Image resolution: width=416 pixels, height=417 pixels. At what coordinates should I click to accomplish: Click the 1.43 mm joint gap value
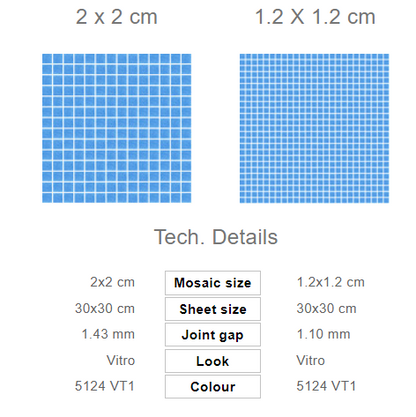click(x=108, y=334)
